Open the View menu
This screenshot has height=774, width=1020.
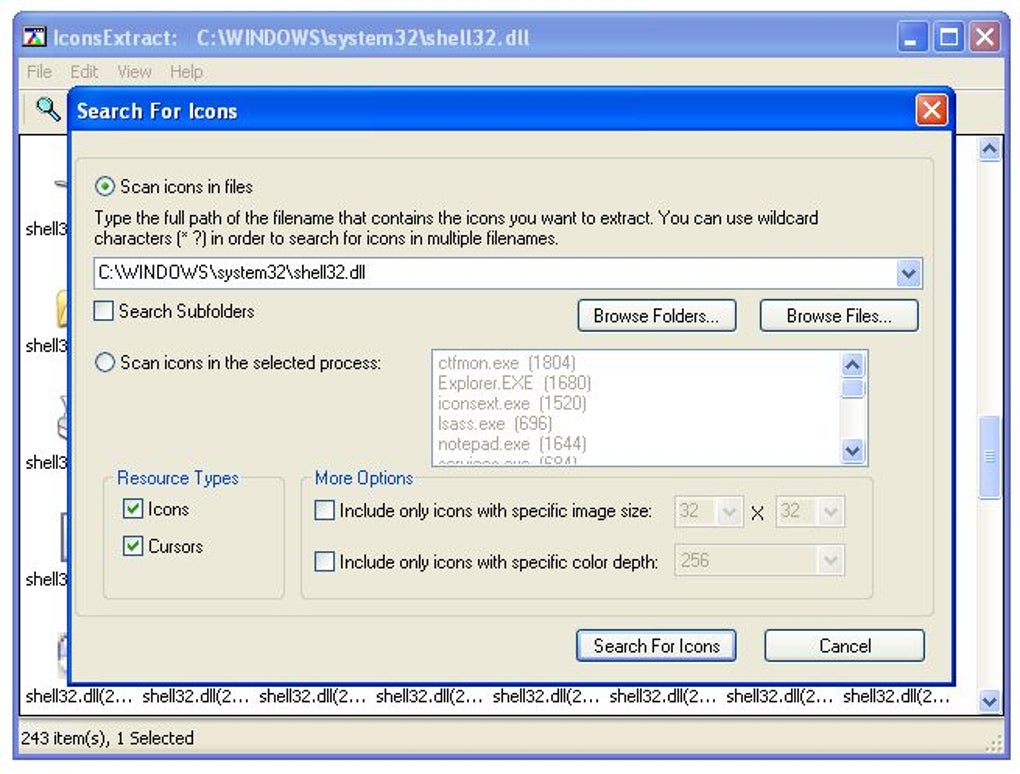(x=134, y=72)
